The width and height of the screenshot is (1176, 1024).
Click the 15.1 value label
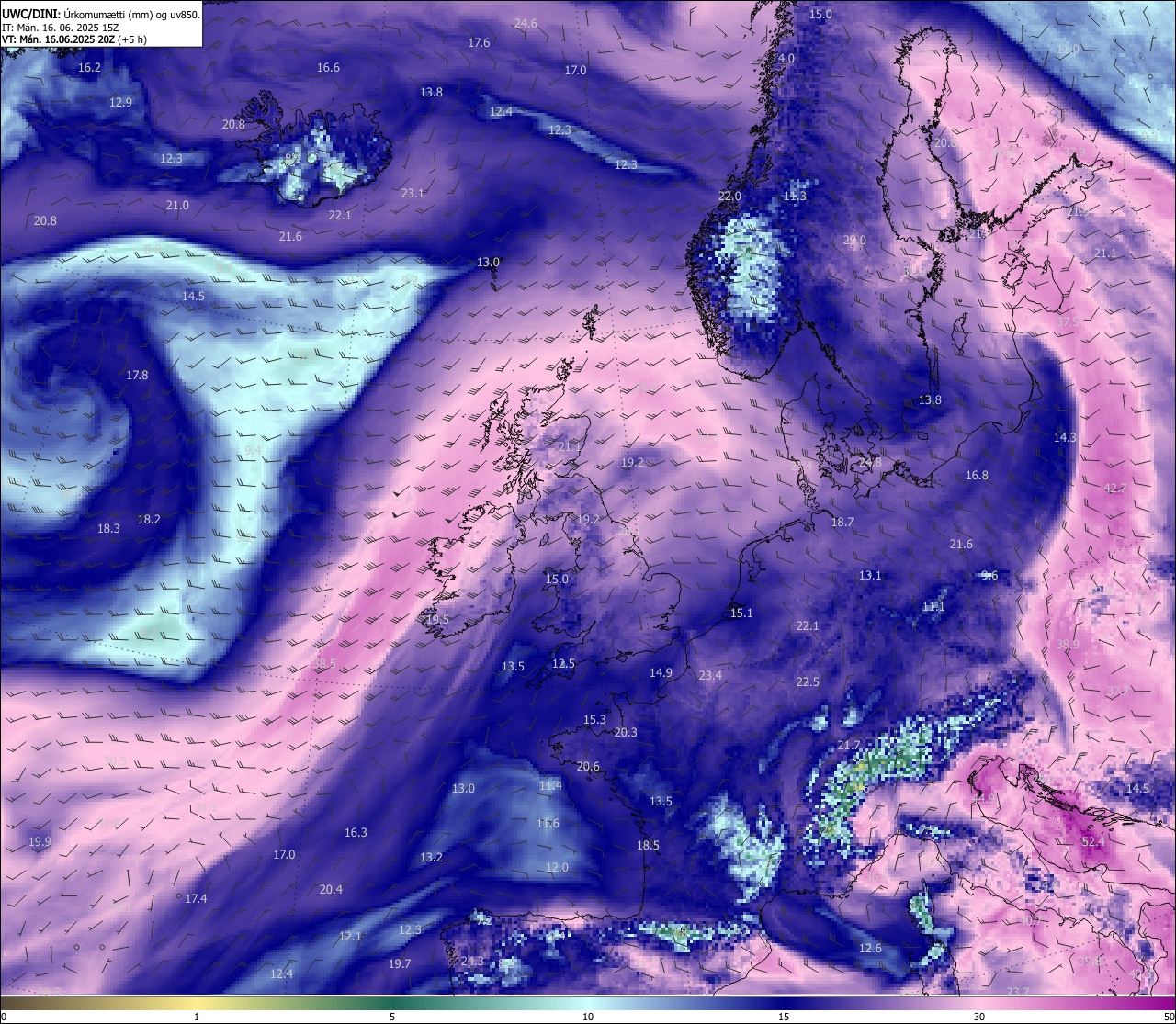(741, 613)
